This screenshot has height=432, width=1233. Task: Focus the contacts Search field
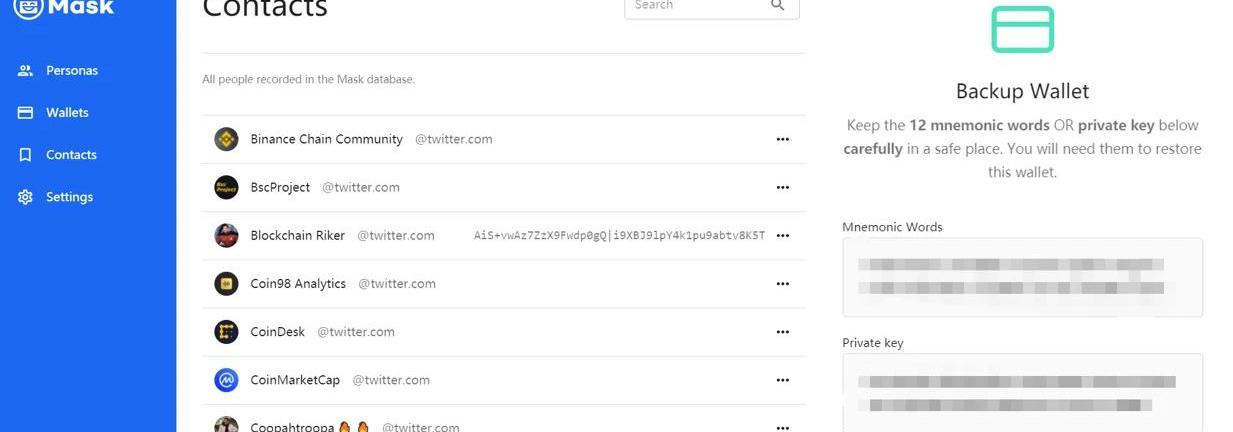[695, 6]
